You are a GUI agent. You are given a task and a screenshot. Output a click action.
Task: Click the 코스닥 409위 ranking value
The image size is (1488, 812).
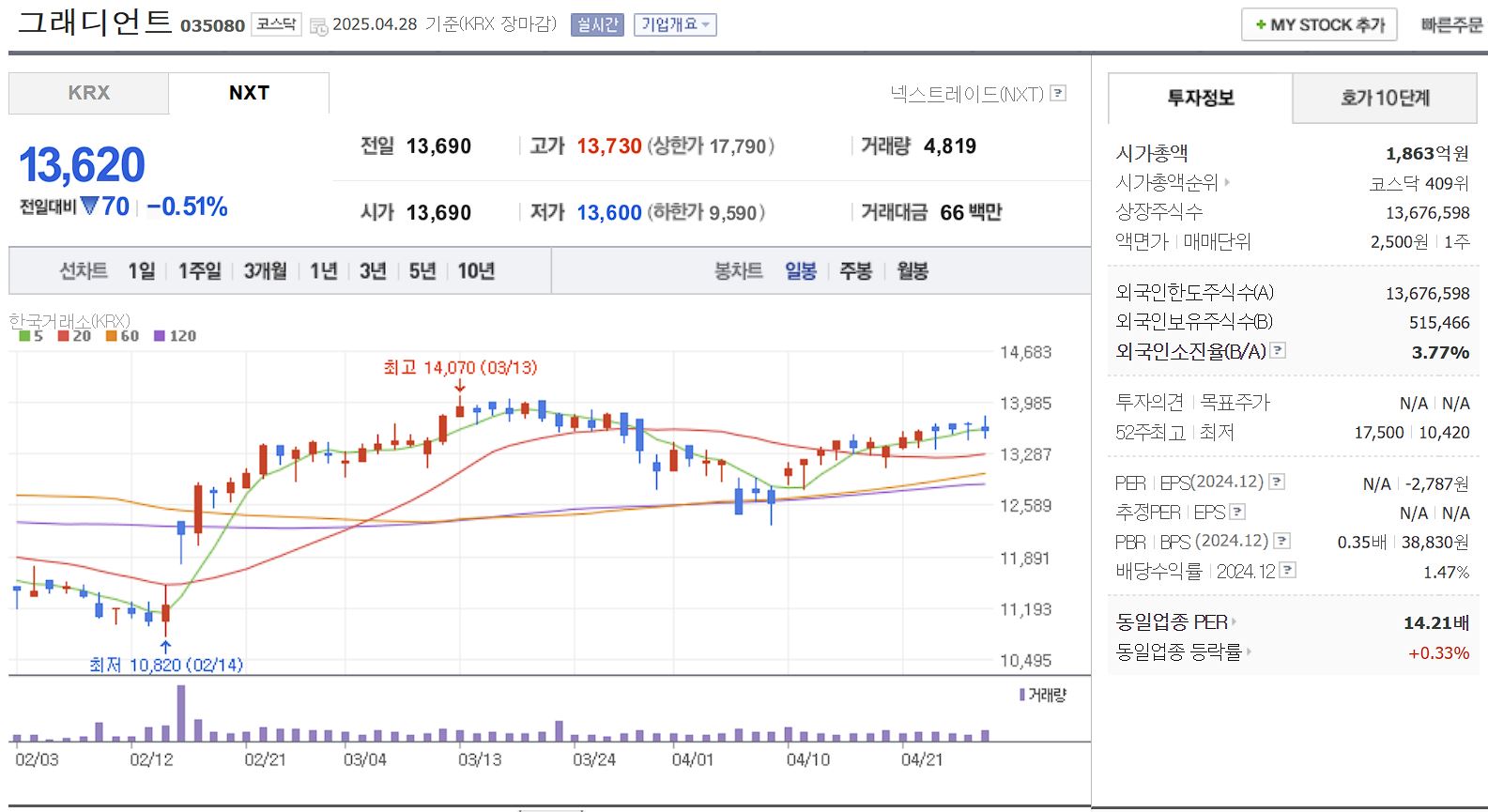pos(1419,184)
